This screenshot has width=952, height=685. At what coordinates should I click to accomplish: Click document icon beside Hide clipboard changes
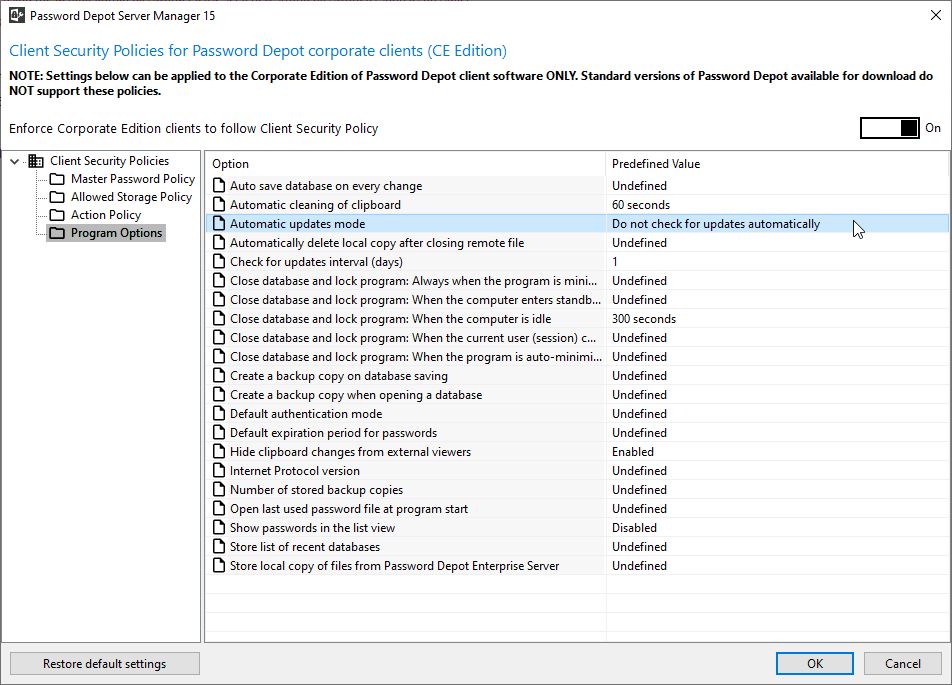219,452
